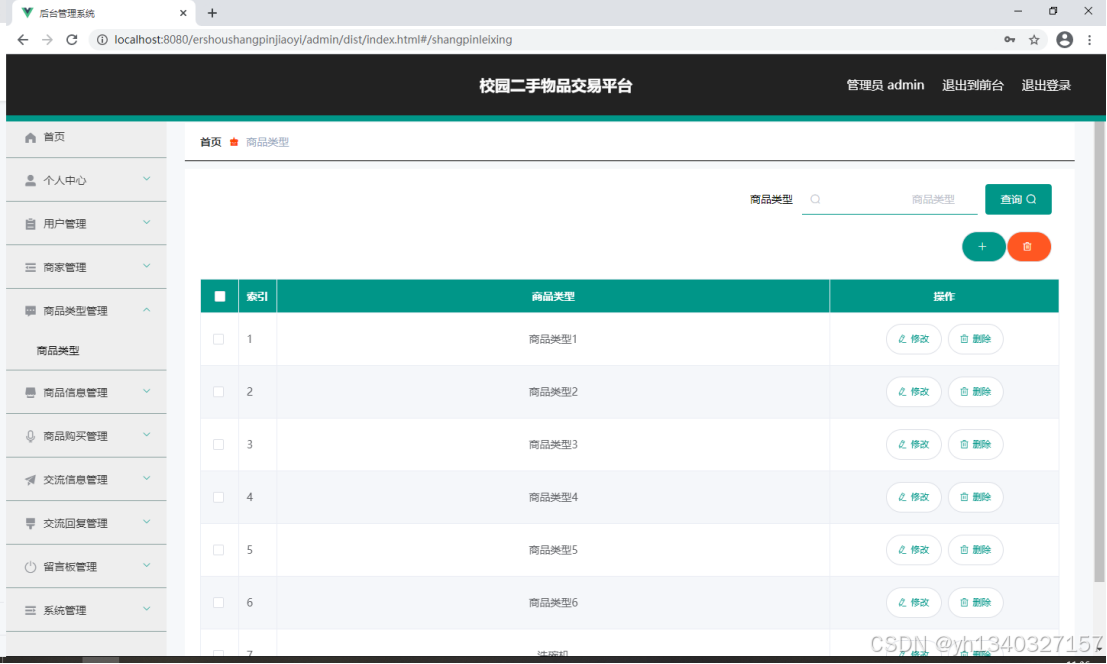Click the browser reload icon
This screenshot has width=1107, height=664.
(71, 40)
